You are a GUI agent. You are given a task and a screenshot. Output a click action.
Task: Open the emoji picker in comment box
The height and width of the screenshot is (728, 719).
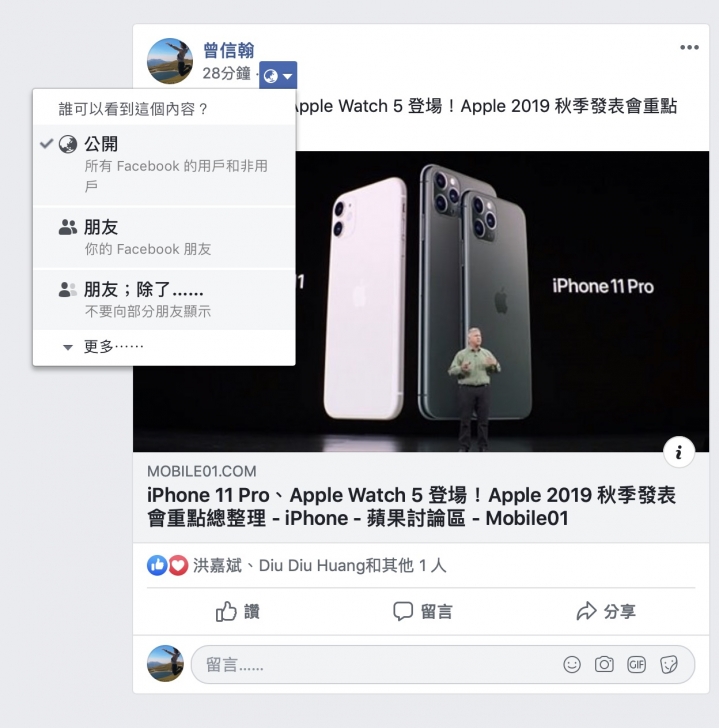572,665
